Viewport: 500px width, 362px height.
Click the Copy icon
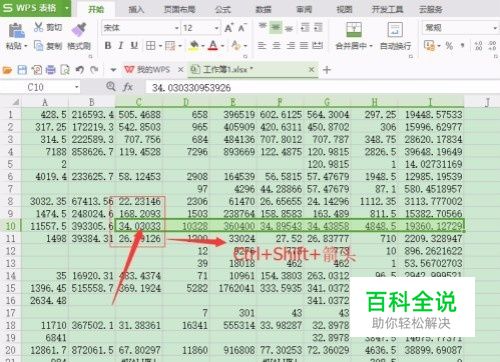click(x=39, y=46)
